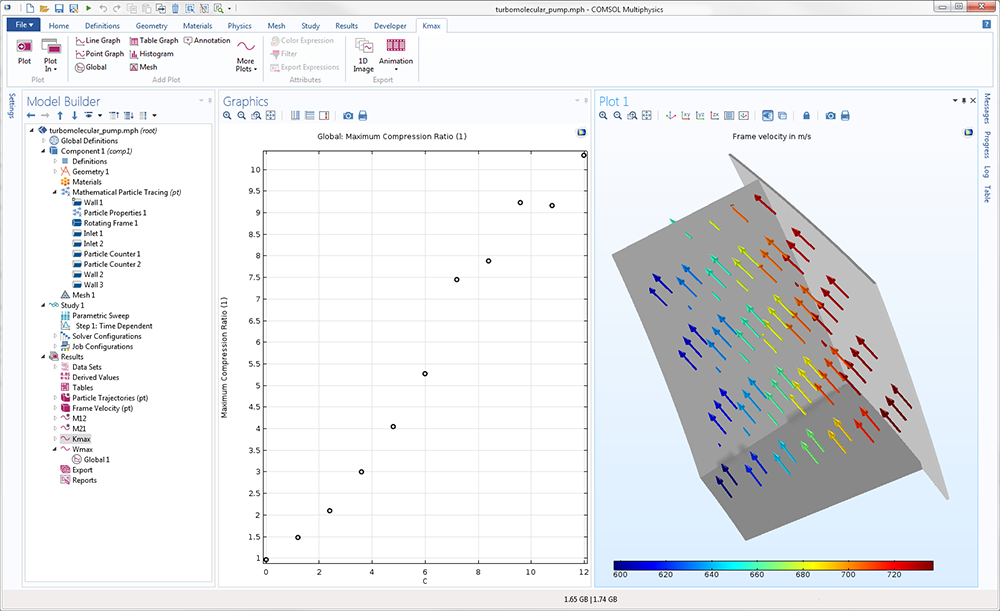Open the Physics ribbon tab
Viewport: 1000px width, 611px height.
[239, 25]
